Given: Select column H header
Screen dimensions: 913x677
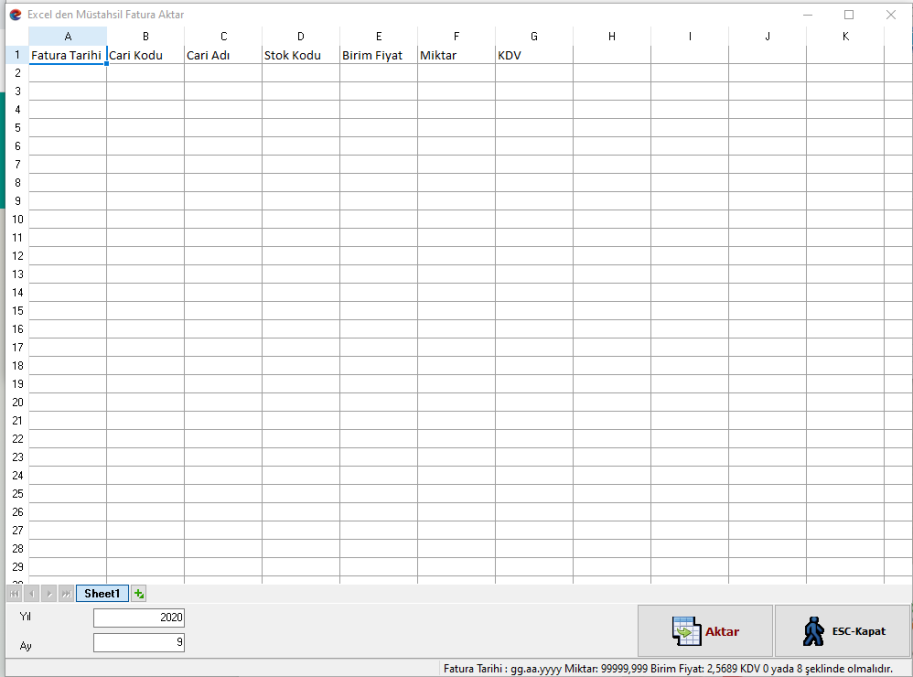Looking at the screenshot, I should coord(612,36).
